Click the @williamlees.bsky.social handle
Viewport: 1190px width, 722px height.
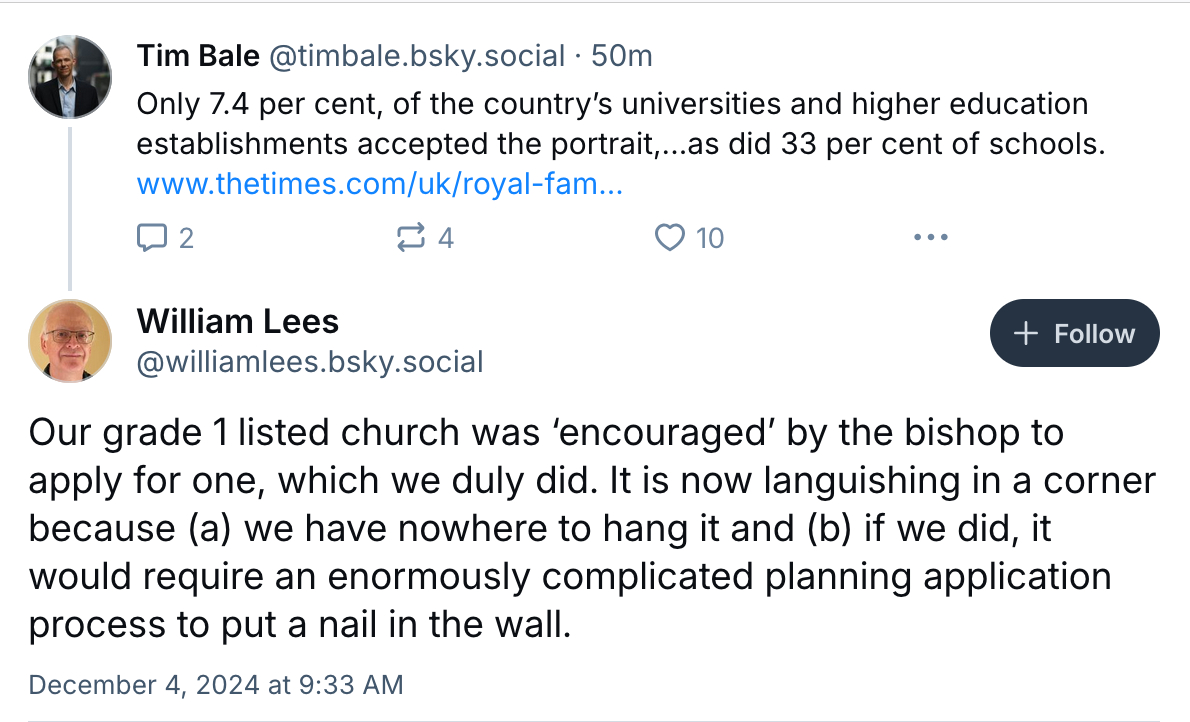pyautogui.click(x=309, y=361)
